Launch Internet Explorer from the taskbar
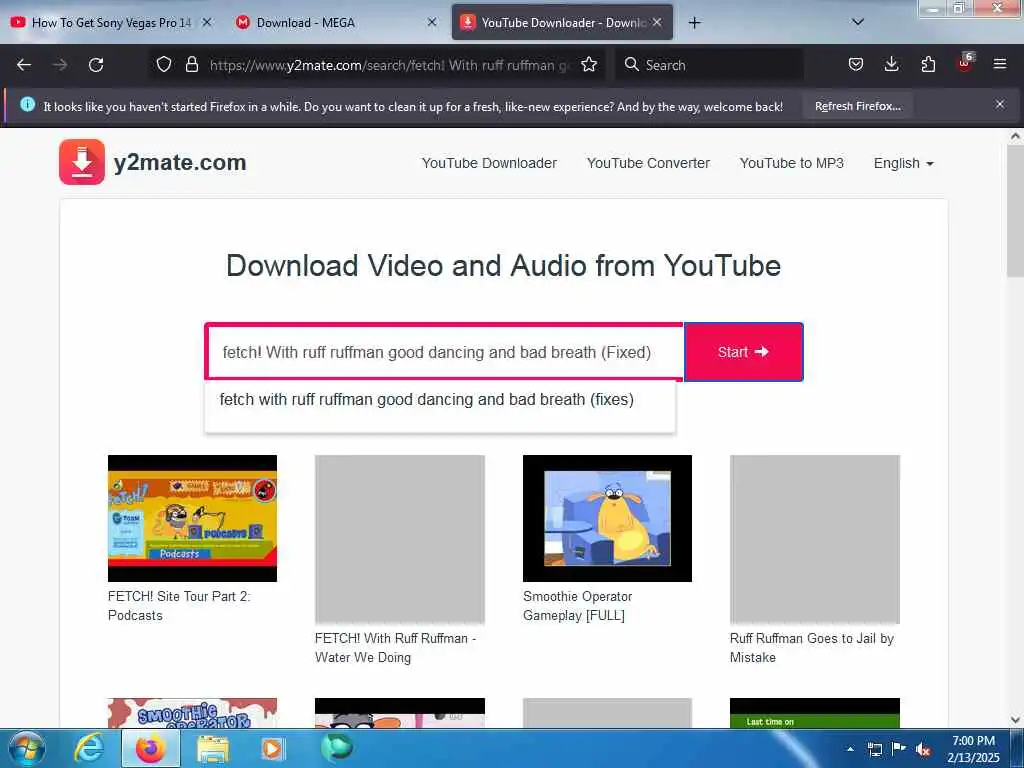Image resolution: width=1024 pixels, height=768 pixels. pyautogui.click(x=89, y=749)
